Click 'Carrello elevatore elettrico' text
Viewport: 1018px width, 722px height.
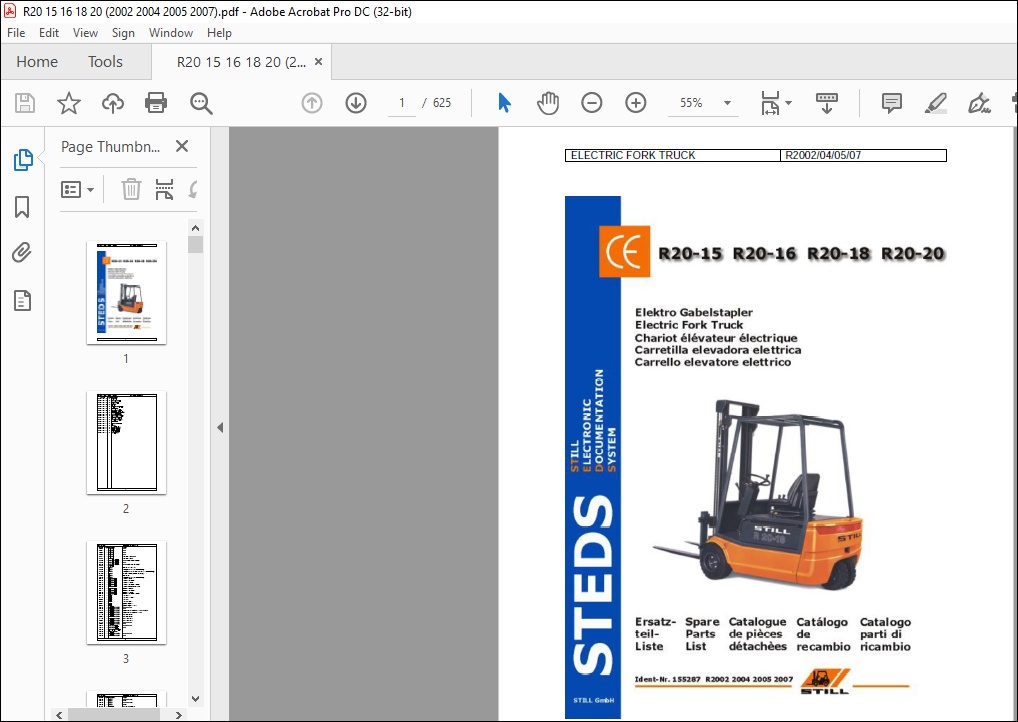coord(713,362)
